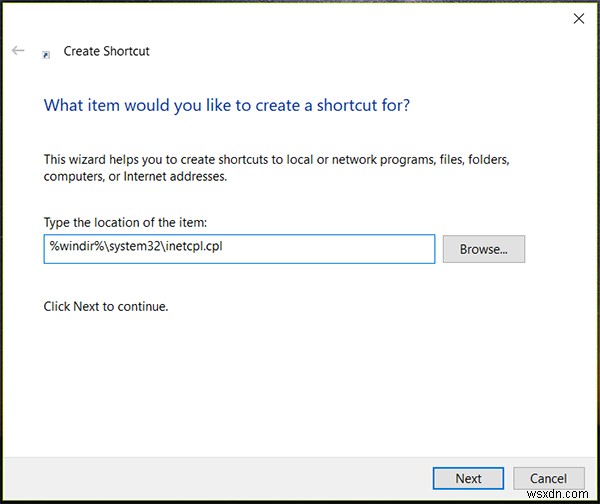Screen dimensions: 600x504
Task: Proceed with the Next button
Action: point(468,478)
